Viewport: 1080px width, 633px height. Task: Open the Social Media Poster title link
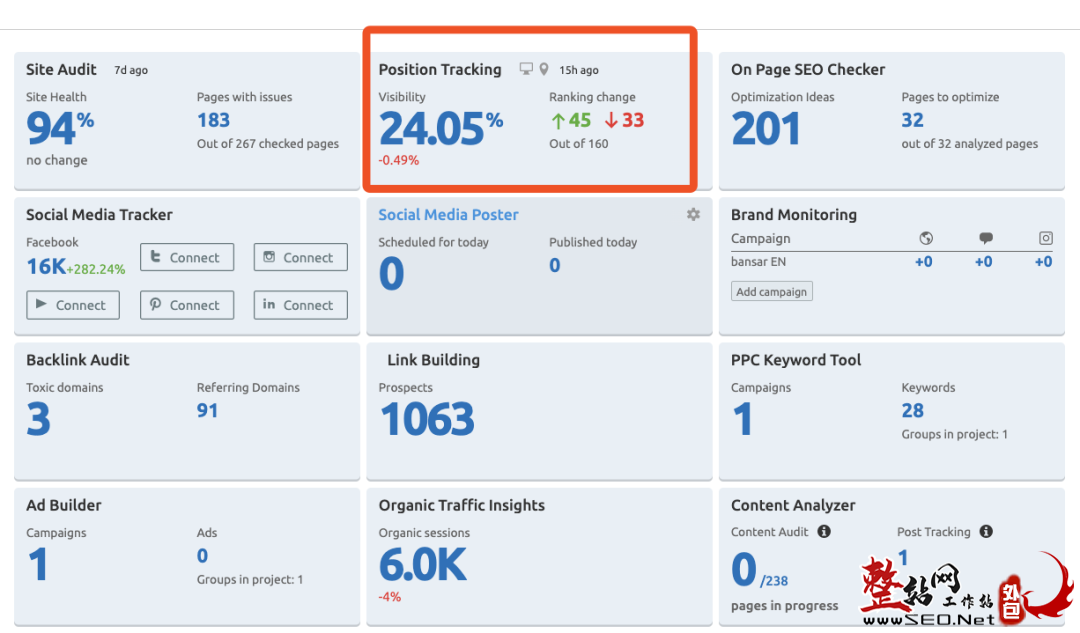(448, 214)
